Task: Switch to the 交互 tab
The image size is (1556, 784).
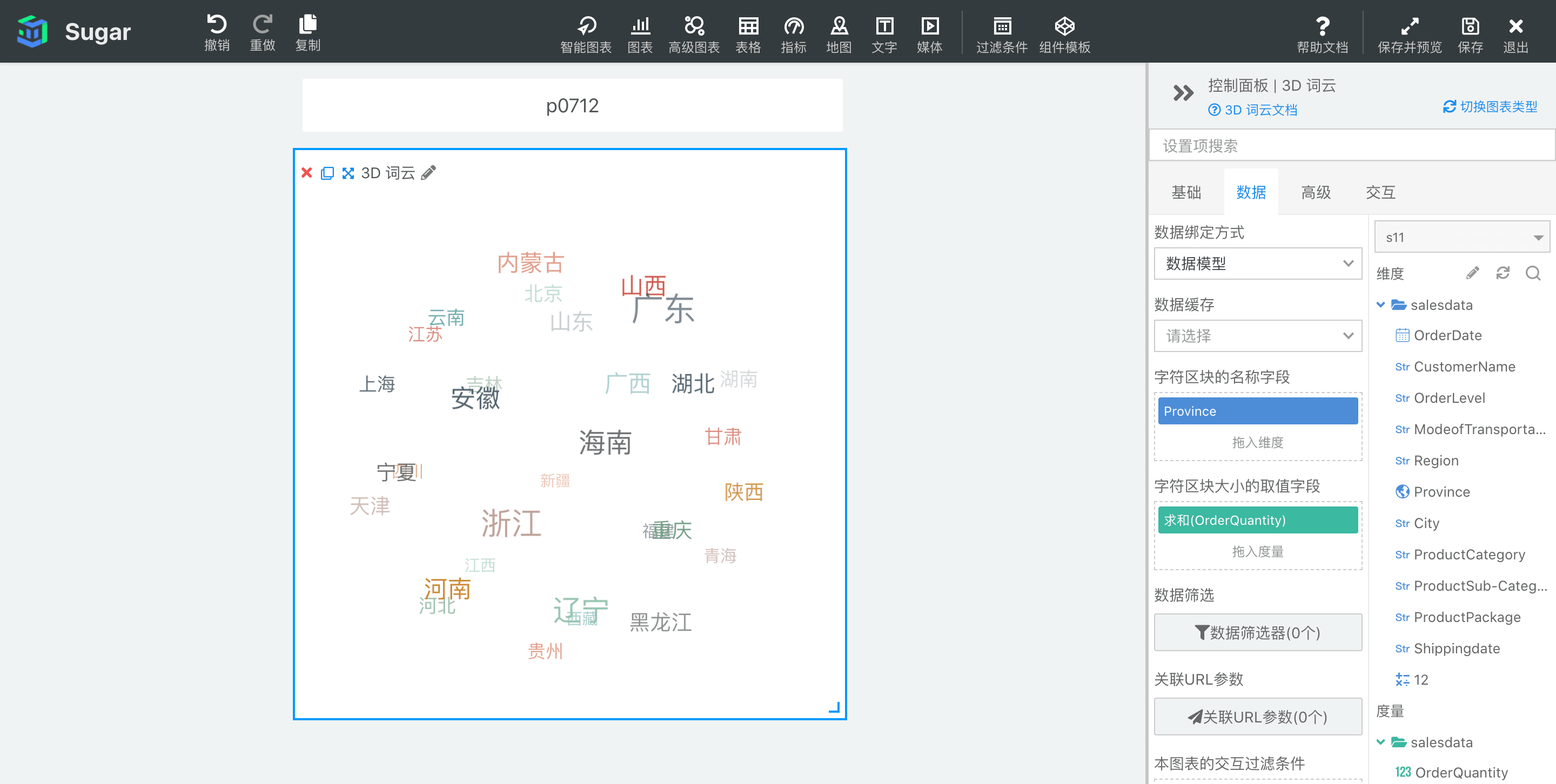Action: point(1381,192)
